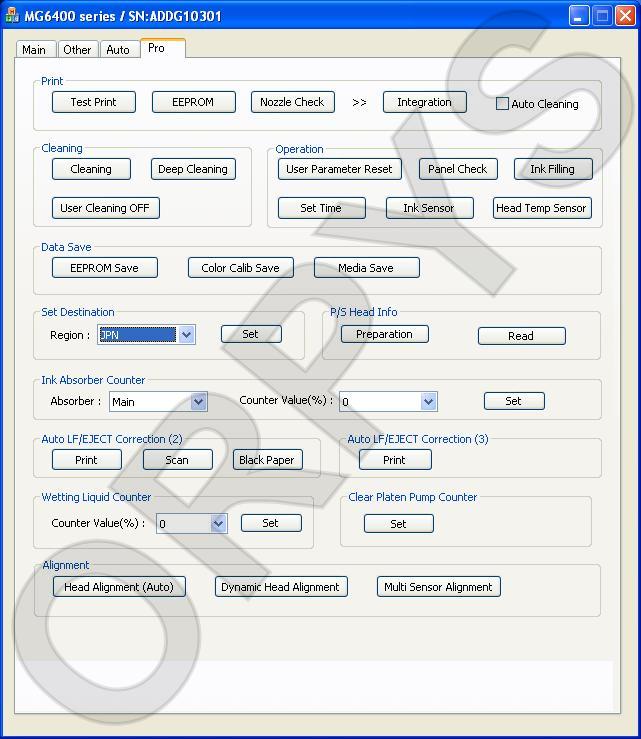641x739 pixels.
Task: Click User Cleaning OFF button
Action: (x=106, y=208)
